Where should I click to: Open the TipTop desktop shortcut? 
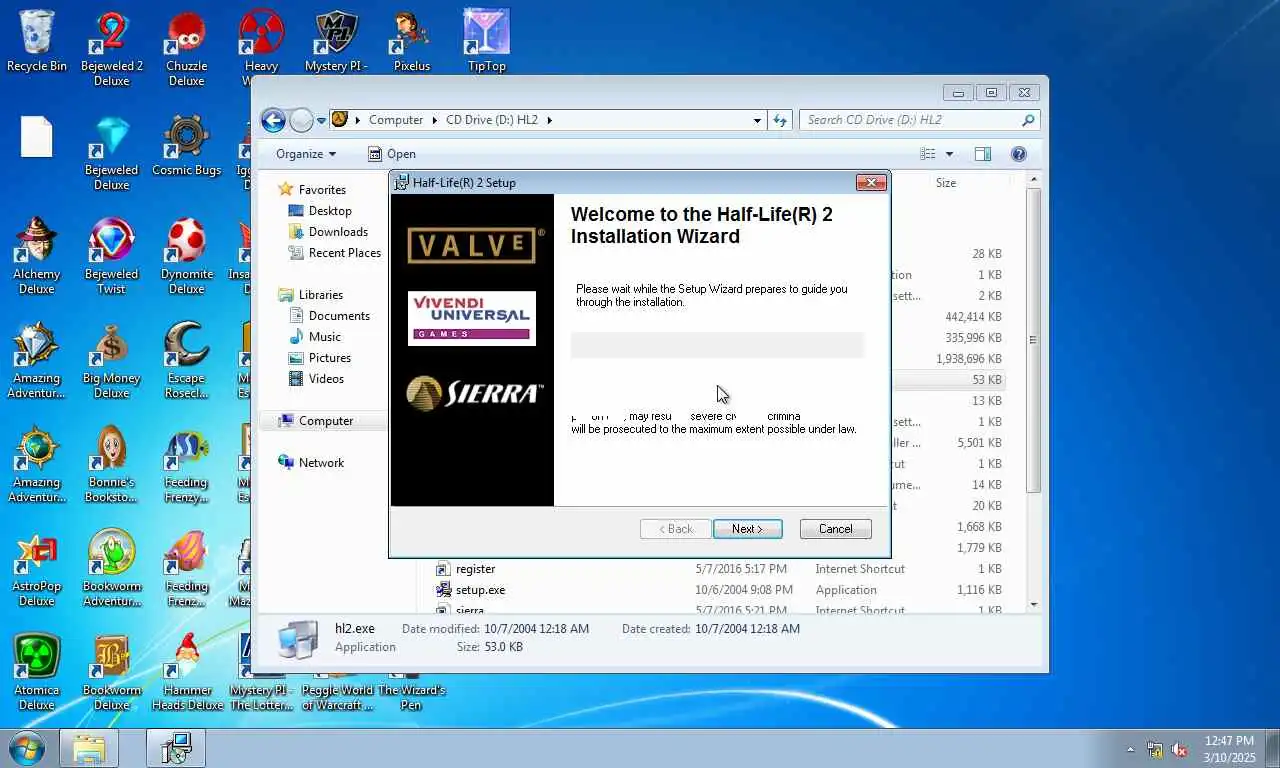[487, 40]
